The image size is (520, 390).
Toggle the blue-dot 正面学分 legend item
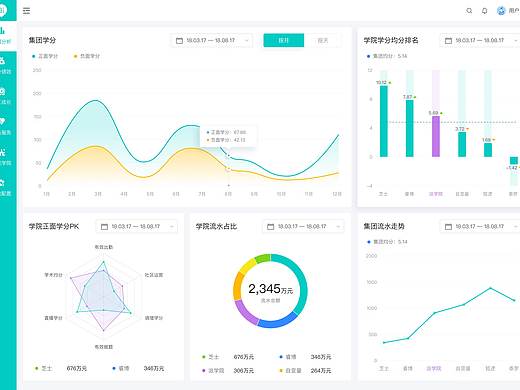tap(45, 56)
